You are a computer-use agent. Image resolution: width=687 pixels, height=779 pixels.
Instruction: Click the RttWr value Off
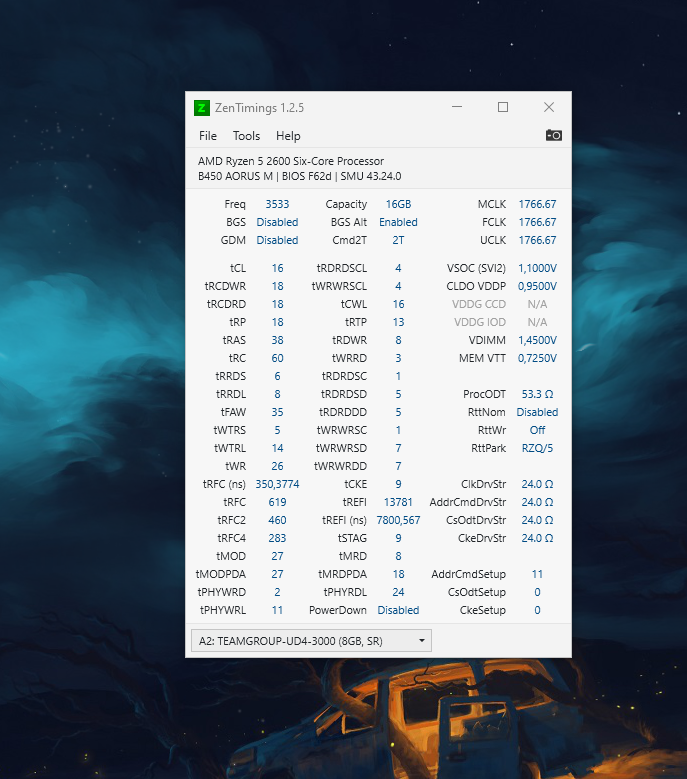point(537,430)
